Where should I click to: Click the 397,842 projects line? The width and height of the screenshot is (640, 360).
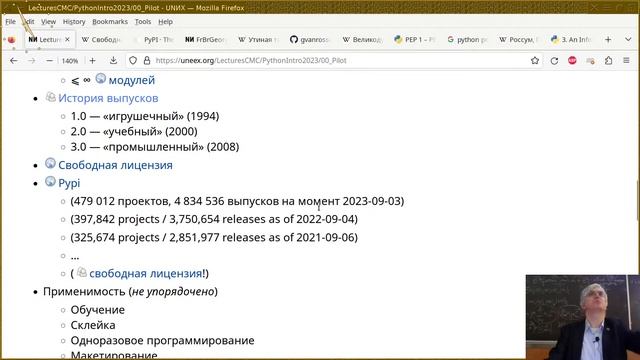214,219
